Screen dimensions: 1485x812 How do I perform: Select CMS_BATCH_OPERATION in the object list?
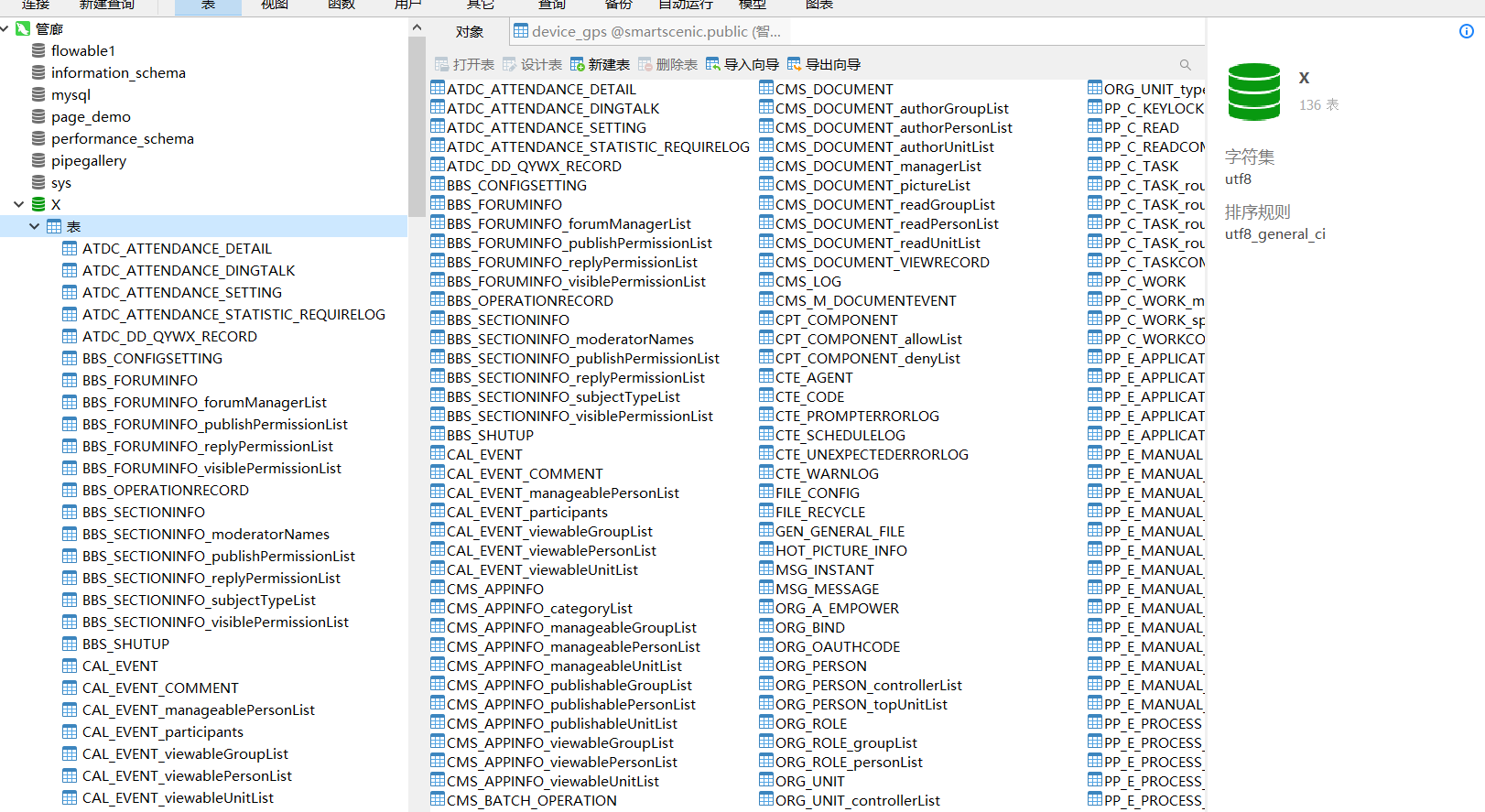532,800
